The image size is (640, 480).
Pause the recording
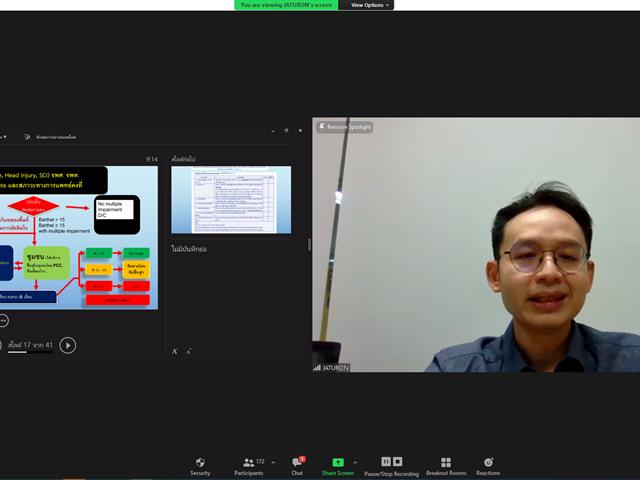tap(386, 462)
